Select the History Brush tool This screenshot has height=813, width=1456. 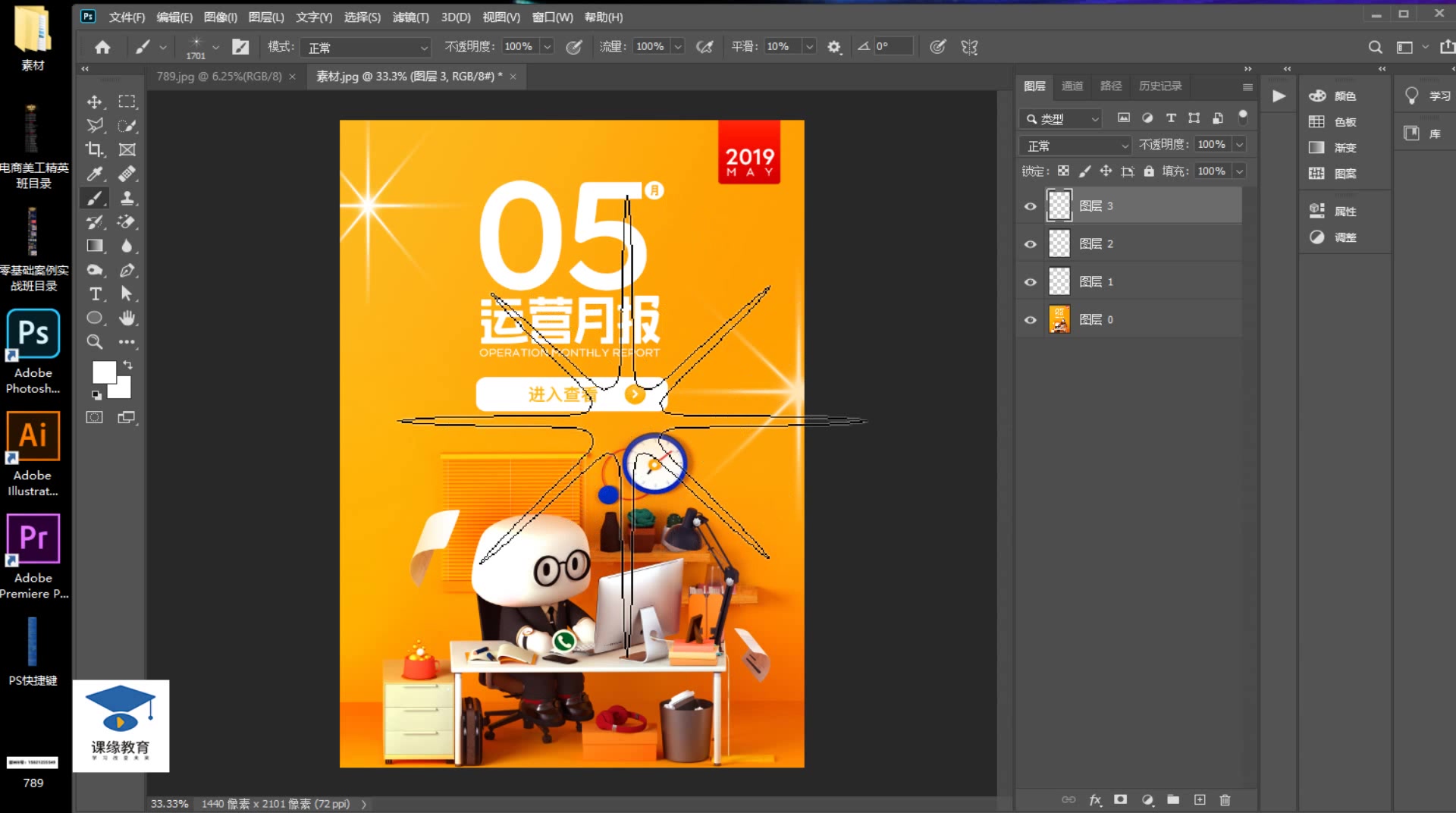point(95,222)
